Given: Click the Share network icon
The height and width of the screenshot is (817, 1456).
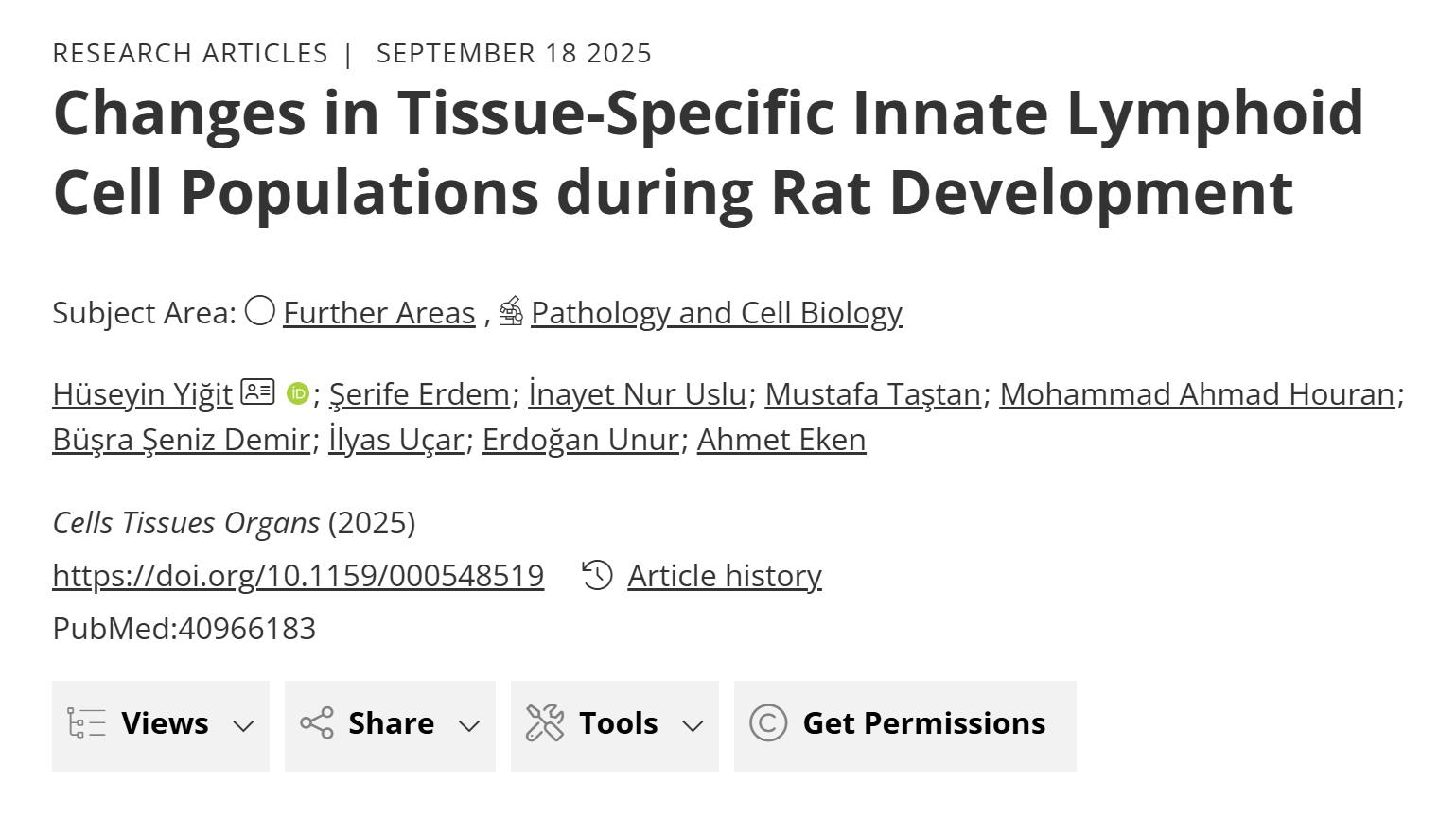Looking at the screenshot, I should click(317, 723).
